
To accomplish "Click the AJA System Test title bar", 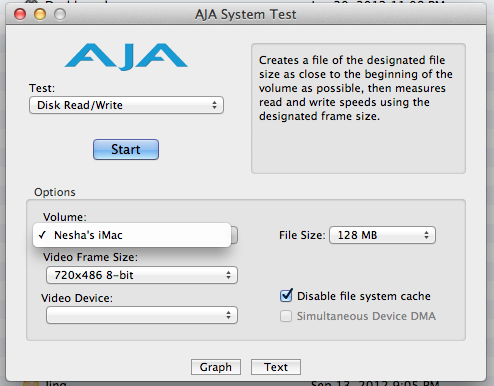I will click(246, 14).
